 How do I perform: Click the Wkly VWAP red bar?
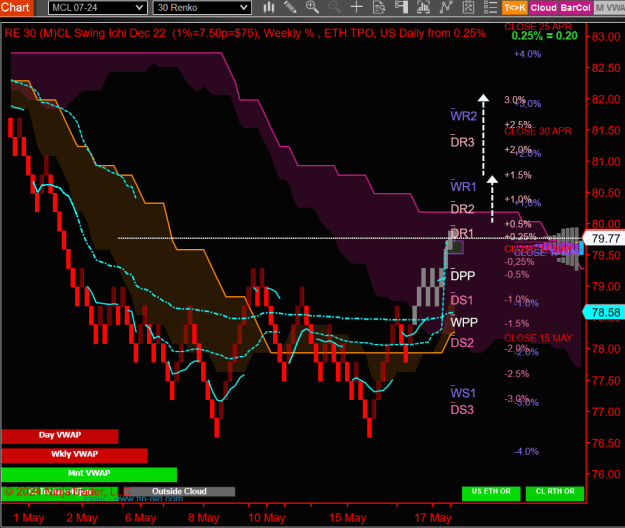tap(75, 455)
